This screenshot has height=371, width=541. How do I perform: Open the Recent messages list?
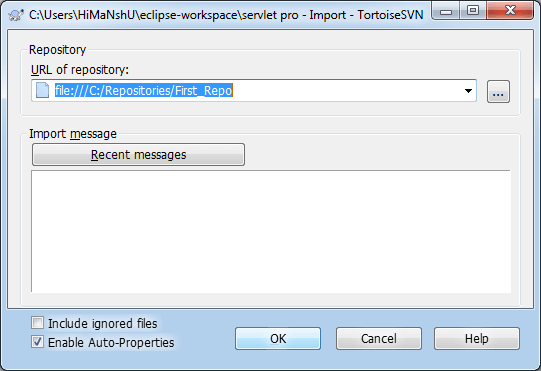(x=138, y=155)
